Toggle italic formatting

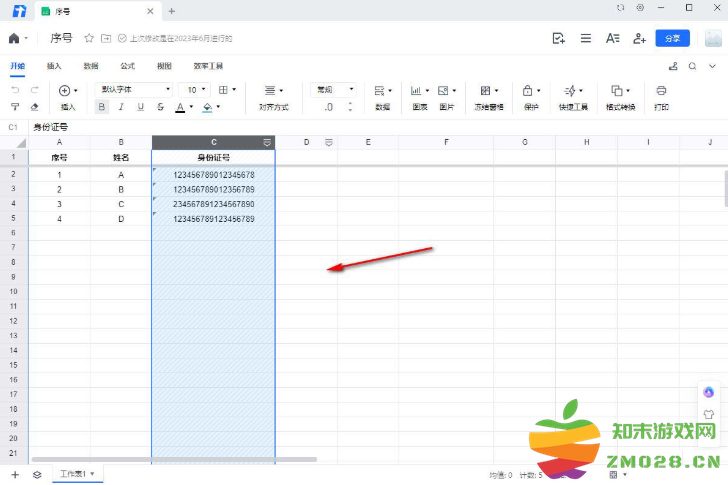[121, 106]
